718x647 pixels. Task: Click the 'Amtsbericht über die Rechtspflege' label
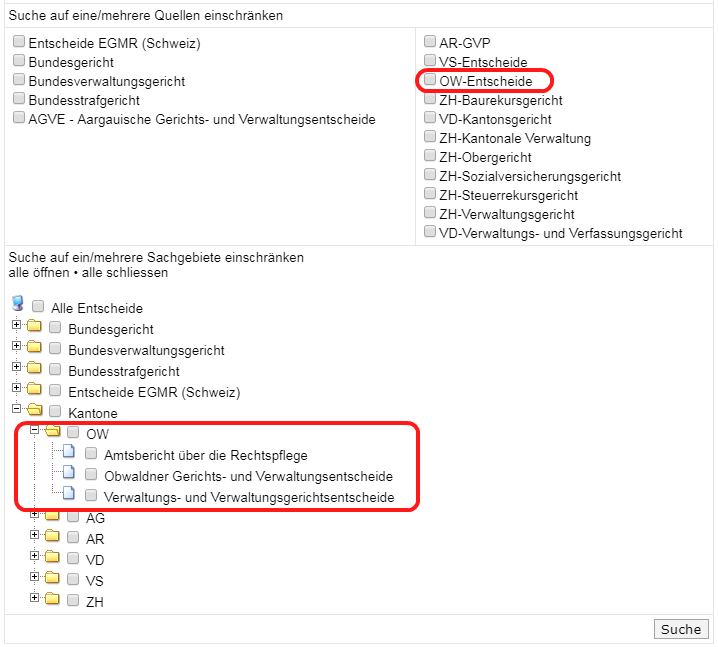[x=206, y=455]
